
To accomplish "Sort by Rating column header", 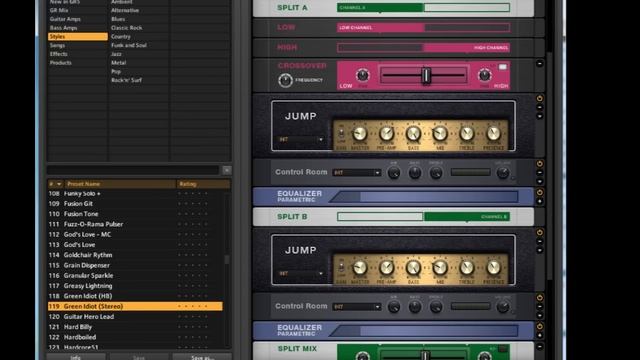I will pos(204,184).
